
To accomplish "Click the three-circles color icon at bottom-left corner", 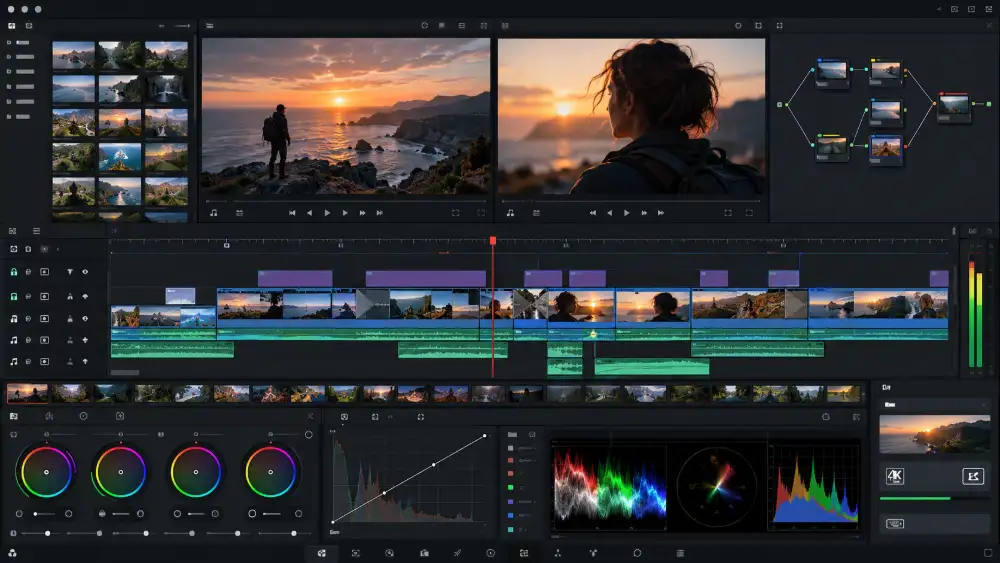I will pyautogui.click(x=12, y=553).
